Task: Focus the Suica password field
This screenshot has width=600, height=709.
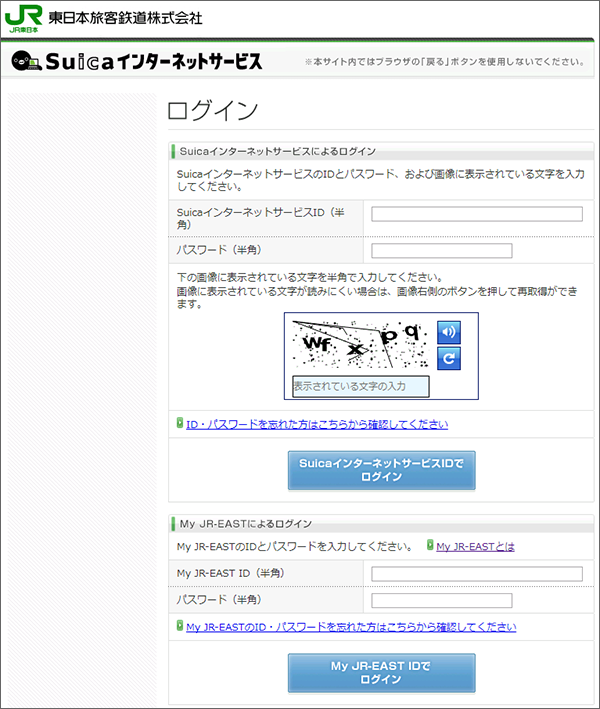Action: (x=441, y=251)
